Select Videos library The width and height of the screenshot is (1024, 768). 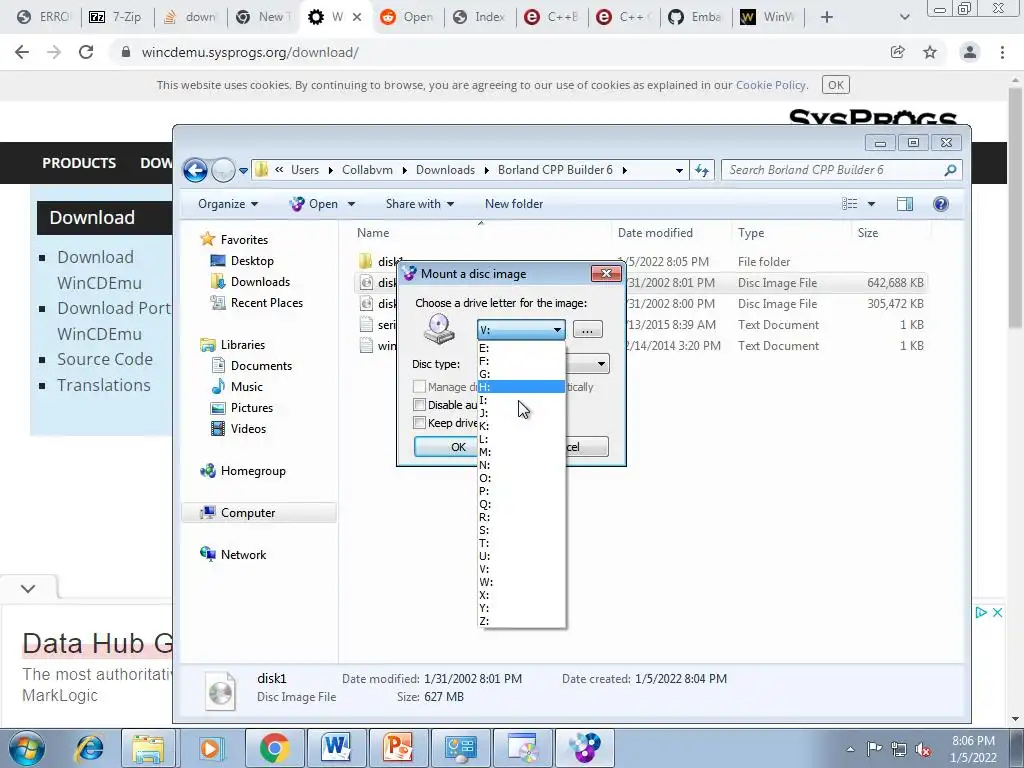click(248, 428)
